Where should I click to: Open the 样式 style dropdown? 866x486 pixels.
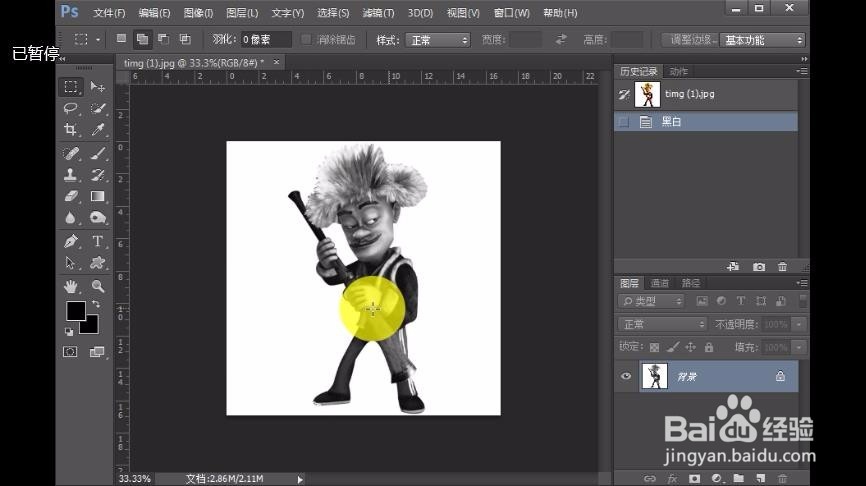coord(437,40)
